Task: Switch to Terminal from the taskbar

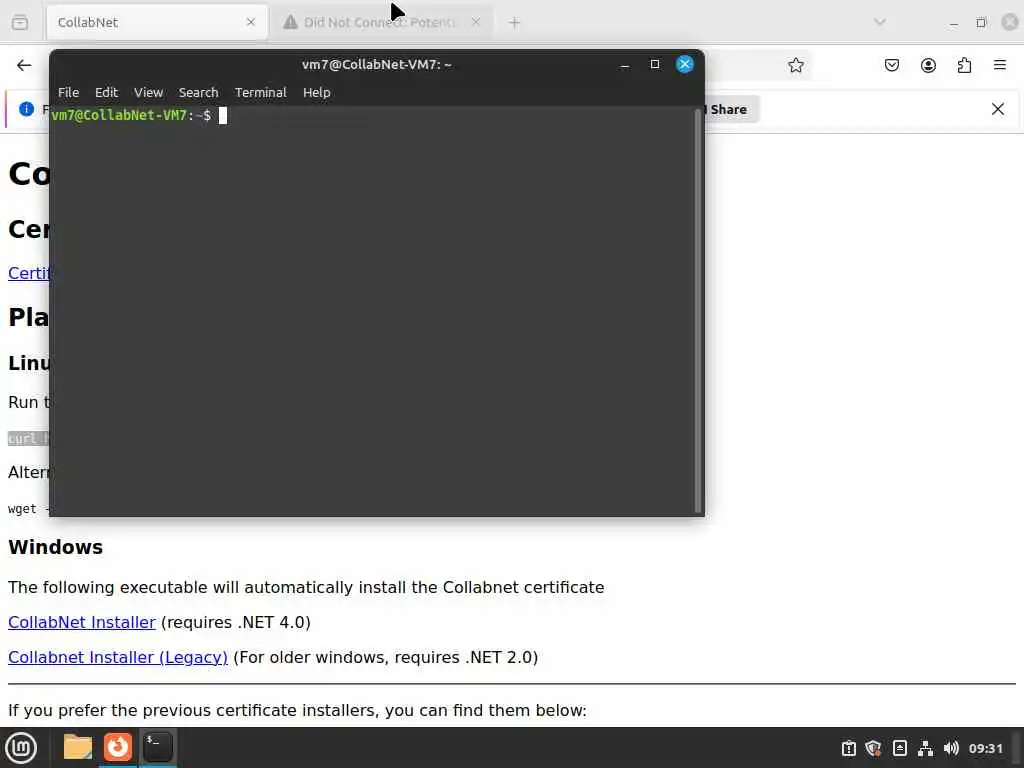Action: (157, 747)
